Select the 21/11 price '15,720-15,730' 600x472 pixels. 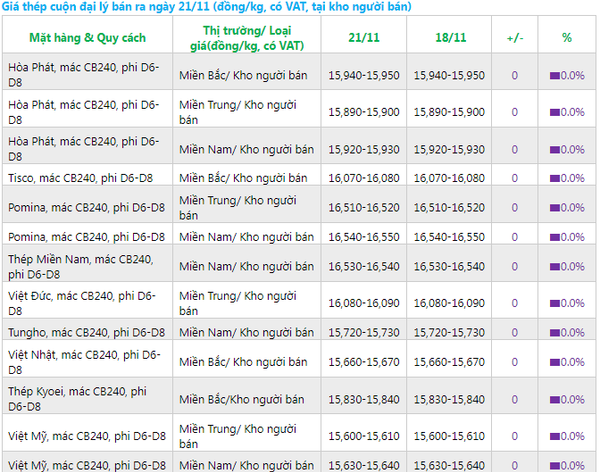[x=364, y=332]
